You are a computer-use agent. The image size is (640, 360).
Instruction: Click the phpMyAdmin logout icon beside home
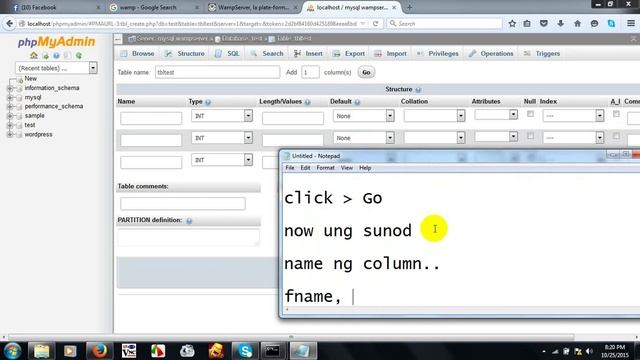pos(45,55)
